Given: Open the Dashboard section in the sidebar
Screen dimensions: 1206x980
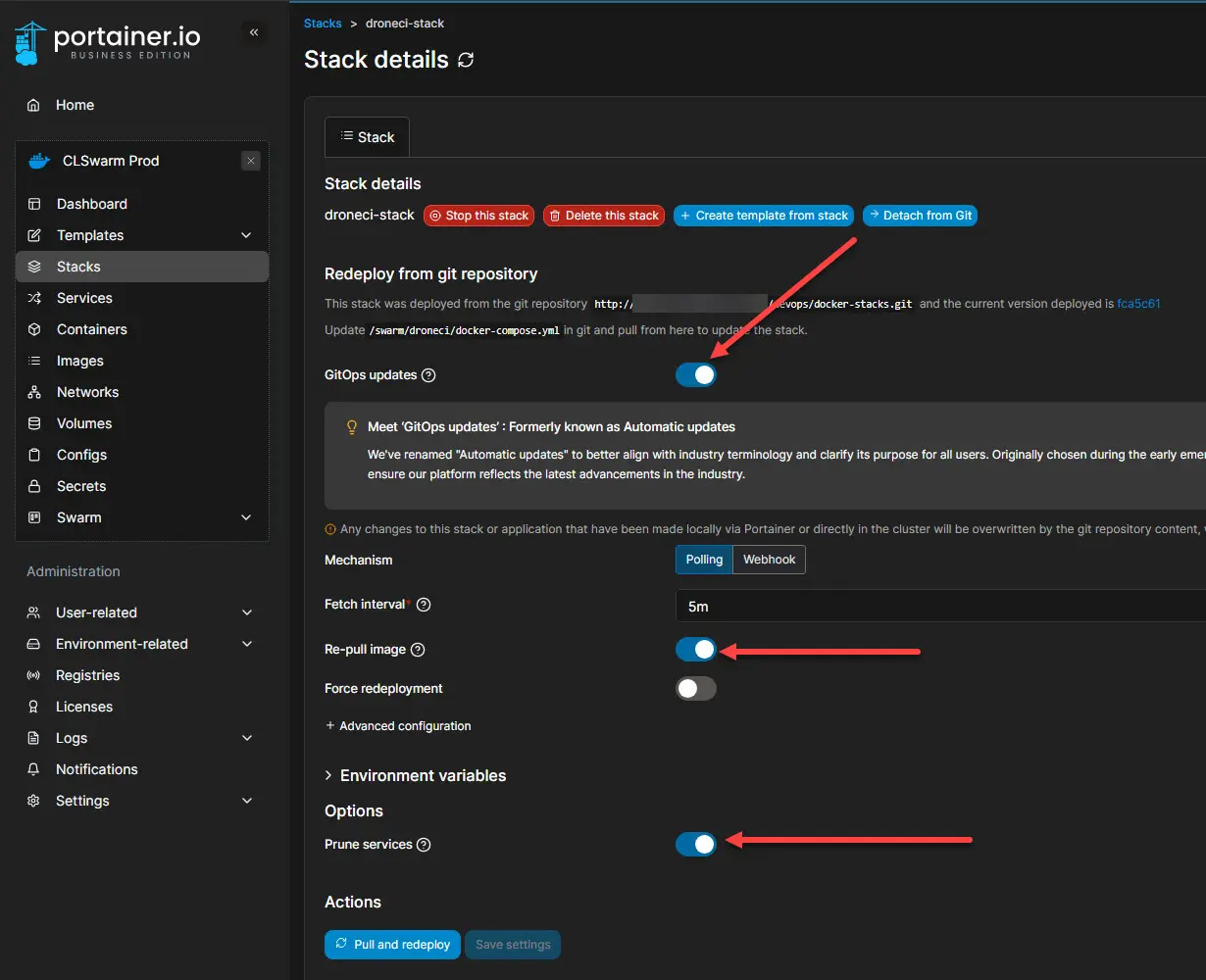Looking at the screenshot, I should tap(91, 203).
